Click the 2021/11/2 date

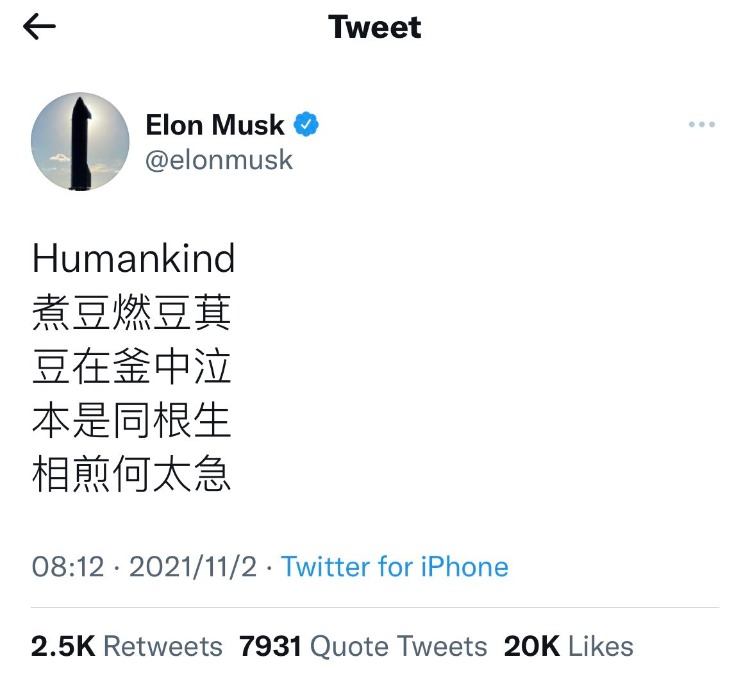pos(193,567)
